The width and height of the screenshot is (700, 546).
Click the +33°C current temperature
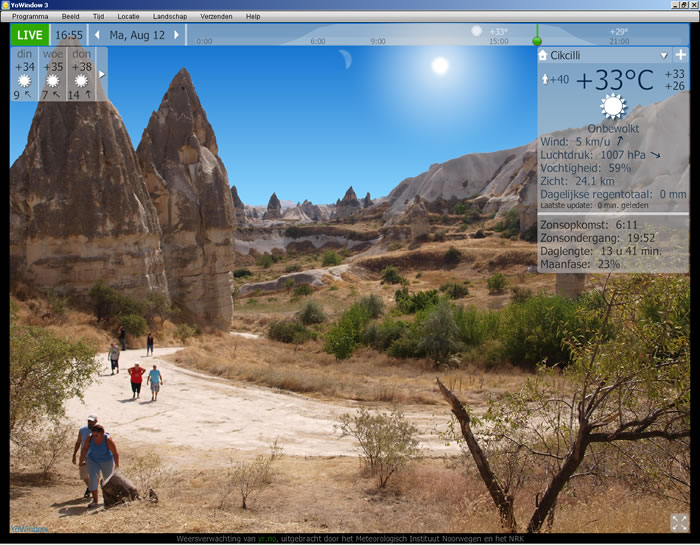[x=615, y=80]
